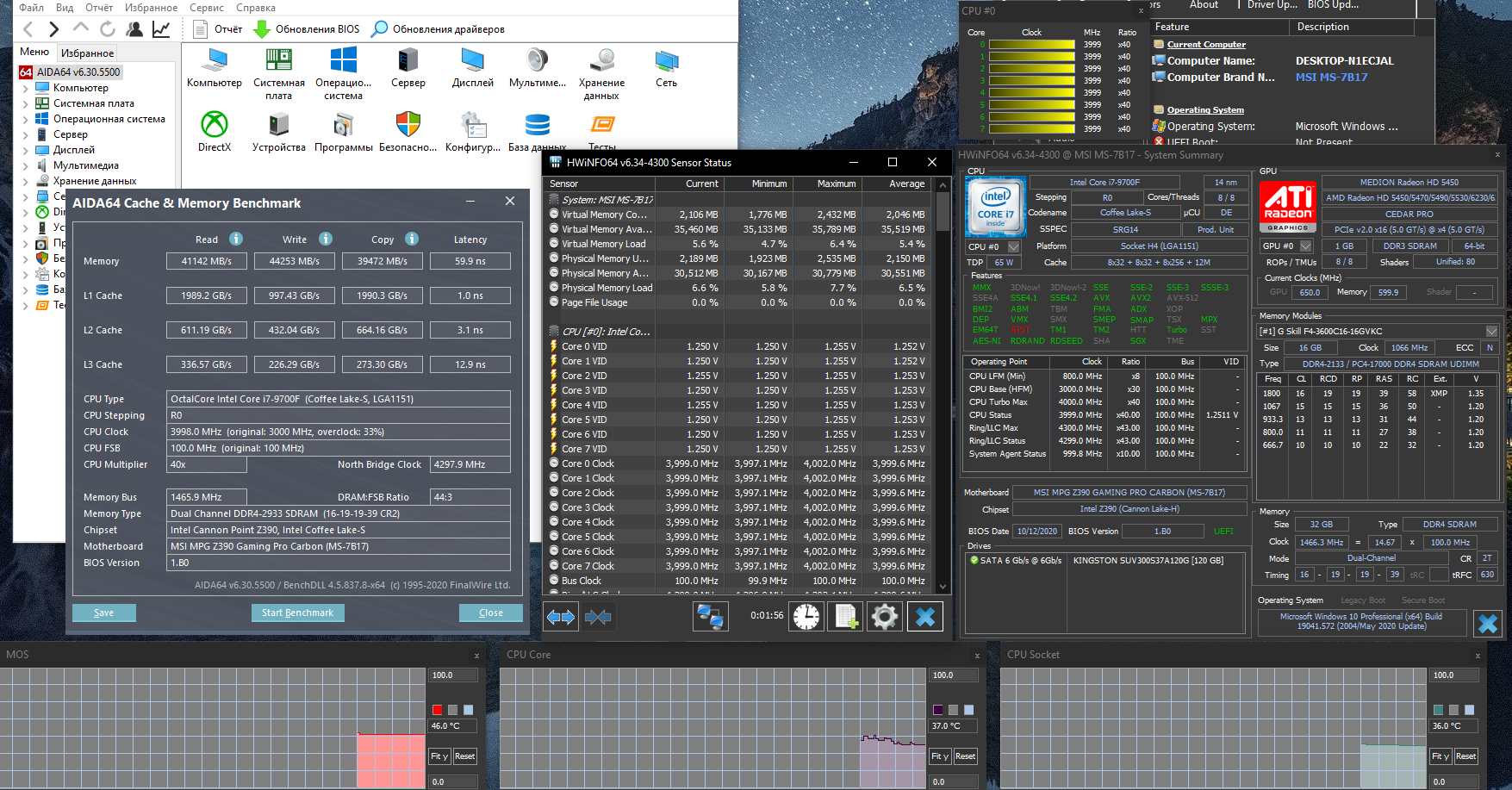1512x790 pixels.
Task: Expand the Мультимедиа tree node
Action: click(25, 165)
